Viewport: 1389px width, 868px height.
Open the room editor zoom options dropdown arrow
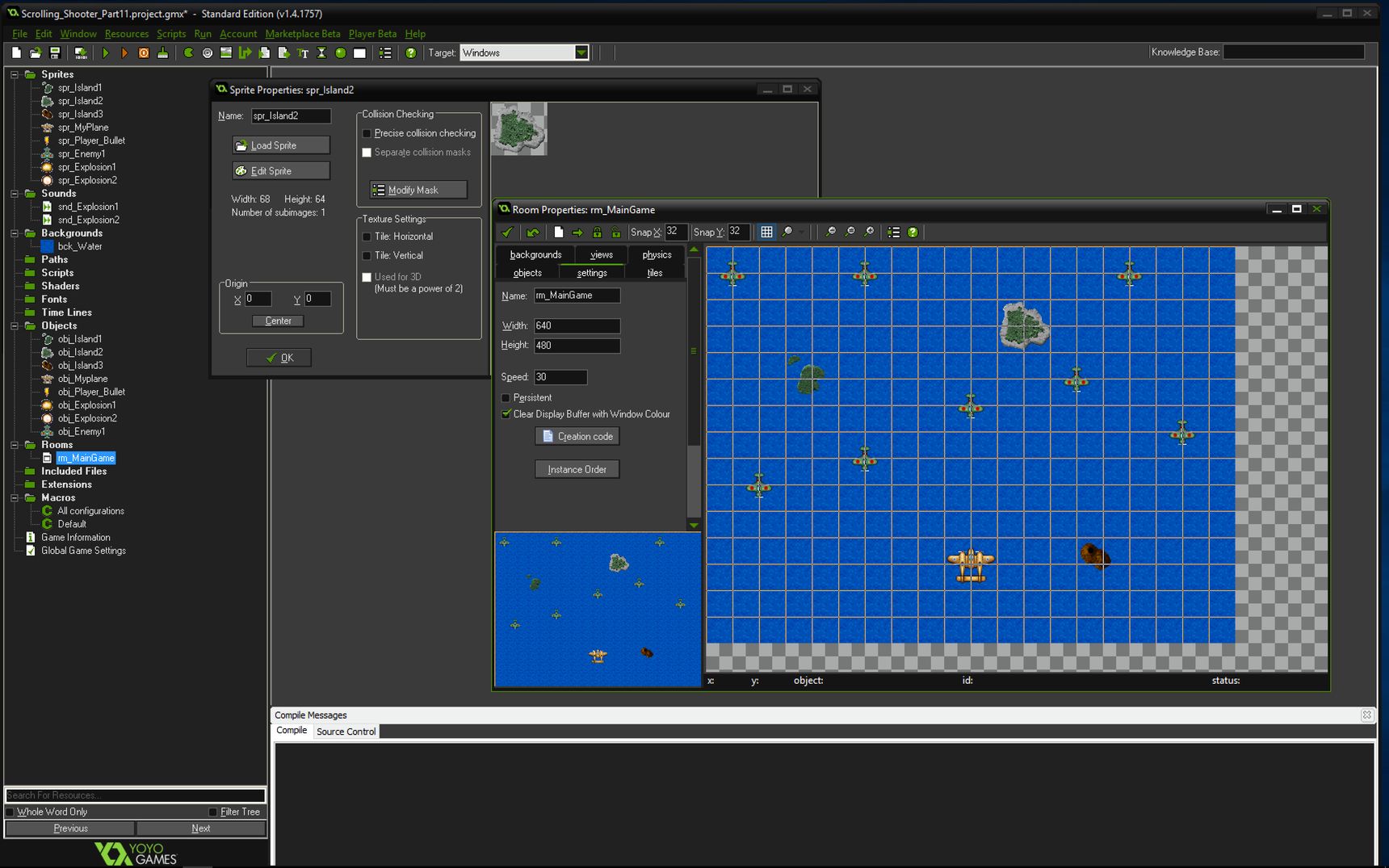click(801, 232)
